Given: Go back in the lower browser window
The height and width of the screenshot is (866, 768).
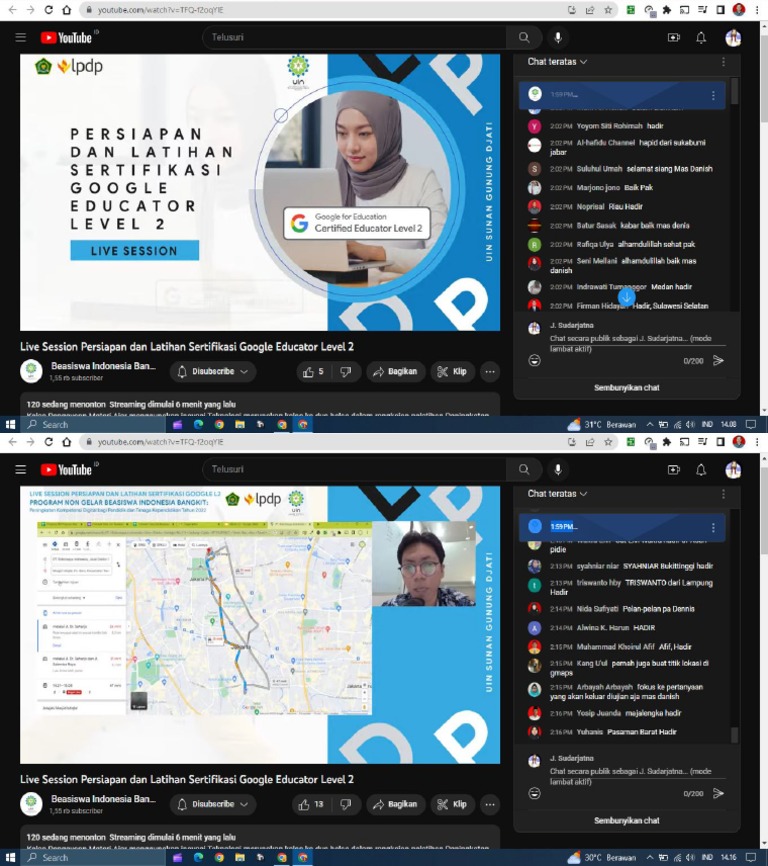Looking at the screenshot, I should coord(12,442).
